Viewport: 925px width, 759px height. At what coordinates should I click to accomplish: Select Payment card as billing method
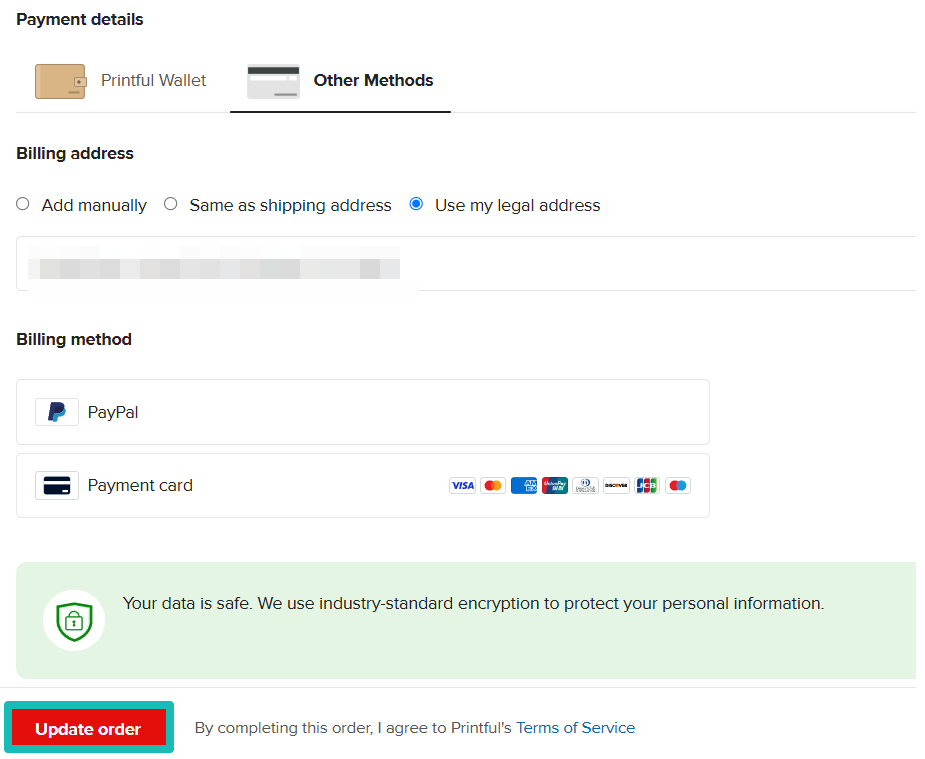363,485
